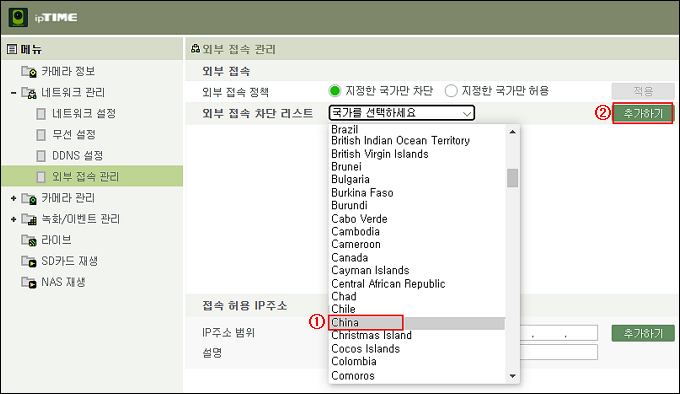Open 외부 접속 관리 menu item
This screenshot has width=680, height=394.
pos(85,177)
